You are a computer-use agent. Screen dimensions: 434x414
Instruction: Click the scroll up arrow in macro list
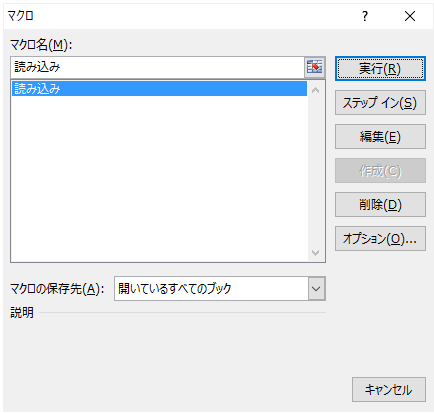coord(315,90)
